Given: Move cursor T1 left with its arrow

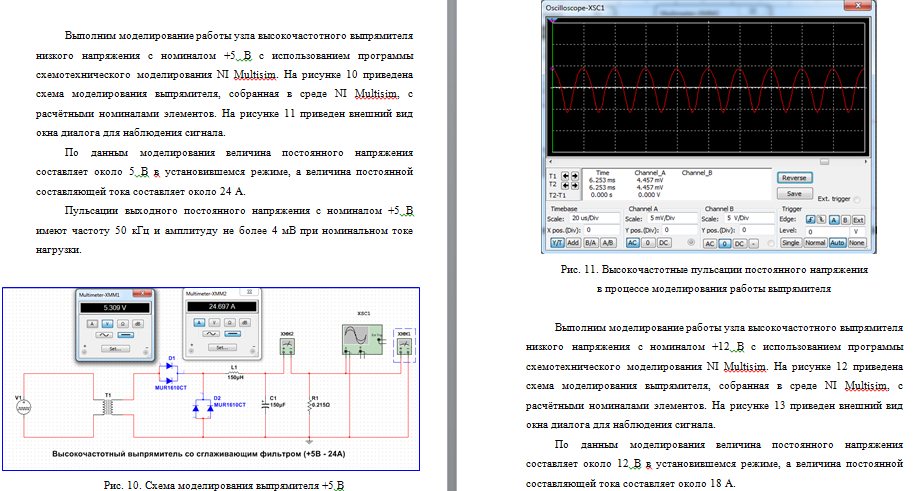Looking at the screenshot, I should pos(565,176).
